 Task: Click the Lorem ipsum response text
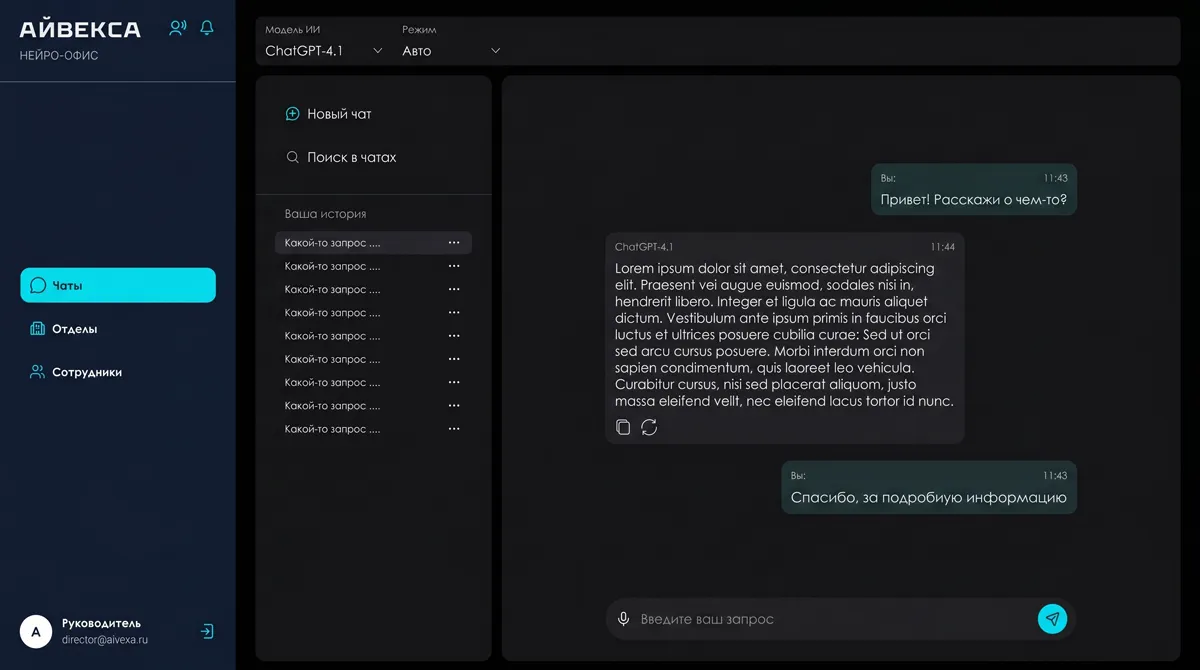[x=784, y=335]
